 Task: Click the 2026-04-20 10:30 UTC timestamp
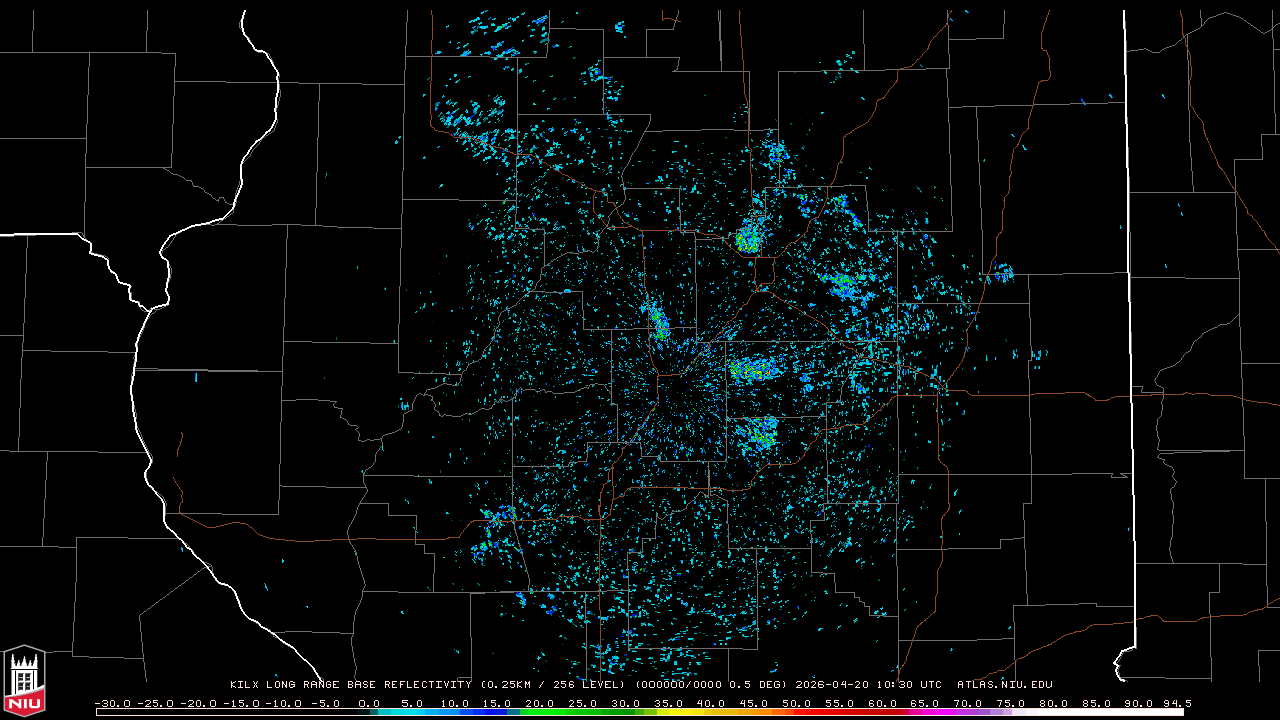(x=868, y=685)
